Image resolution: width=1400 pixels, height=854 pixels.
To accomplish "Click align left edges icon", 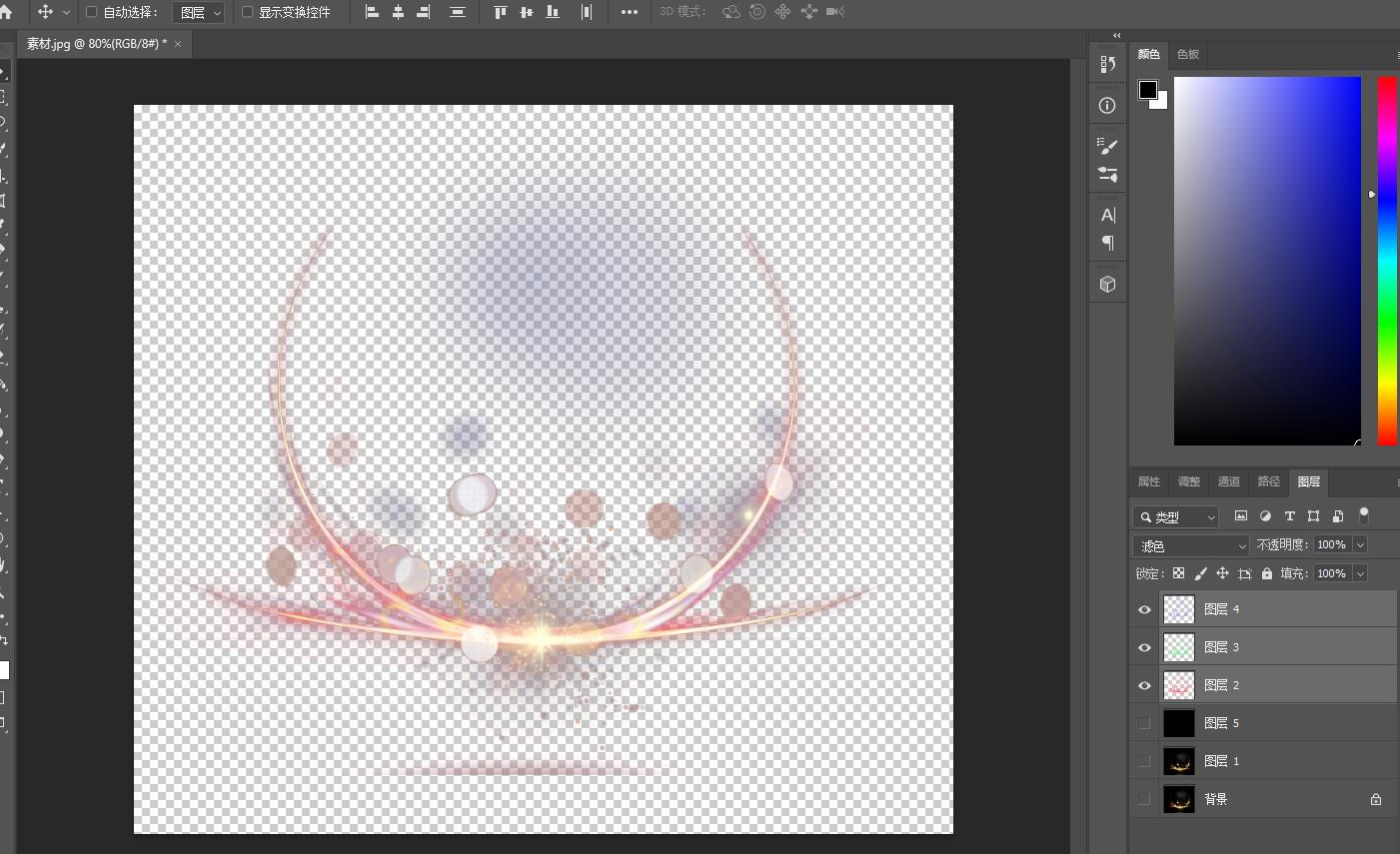I will (372, 12).
